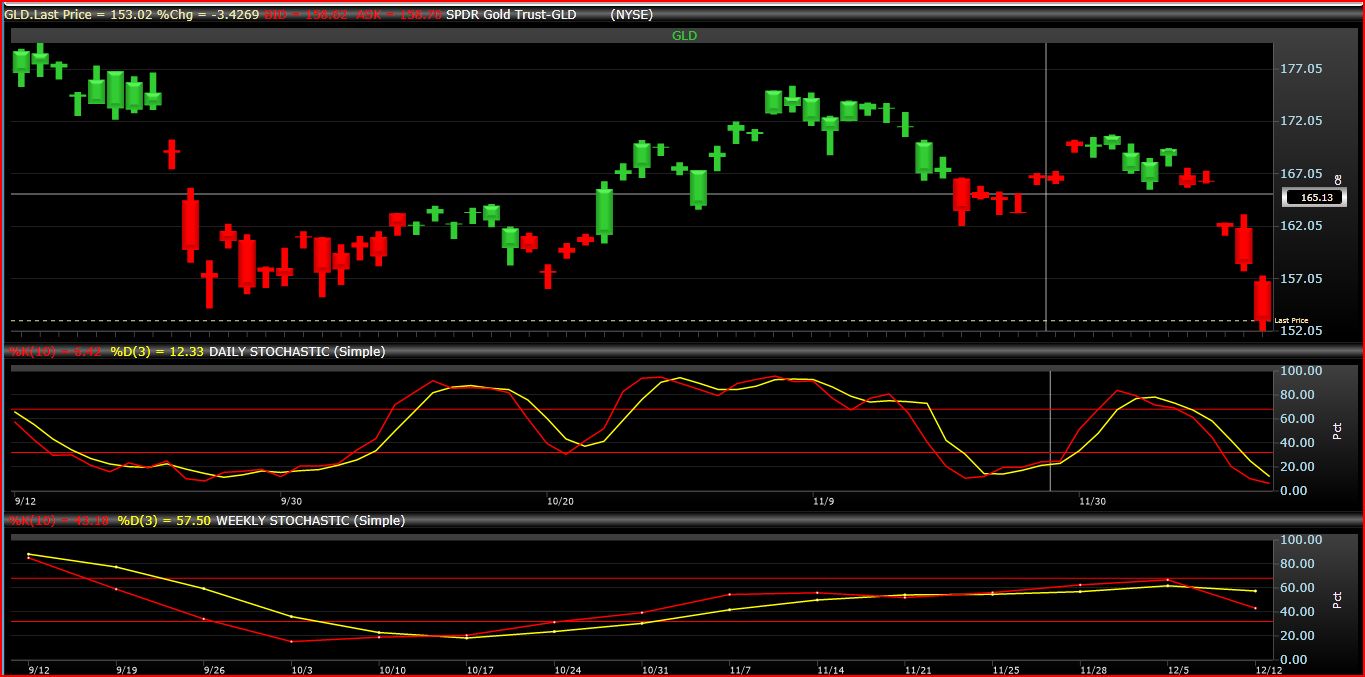1365x677 pixels.
Task: Click the 11/7 date on weekly axis
Action: coord(740,669)
